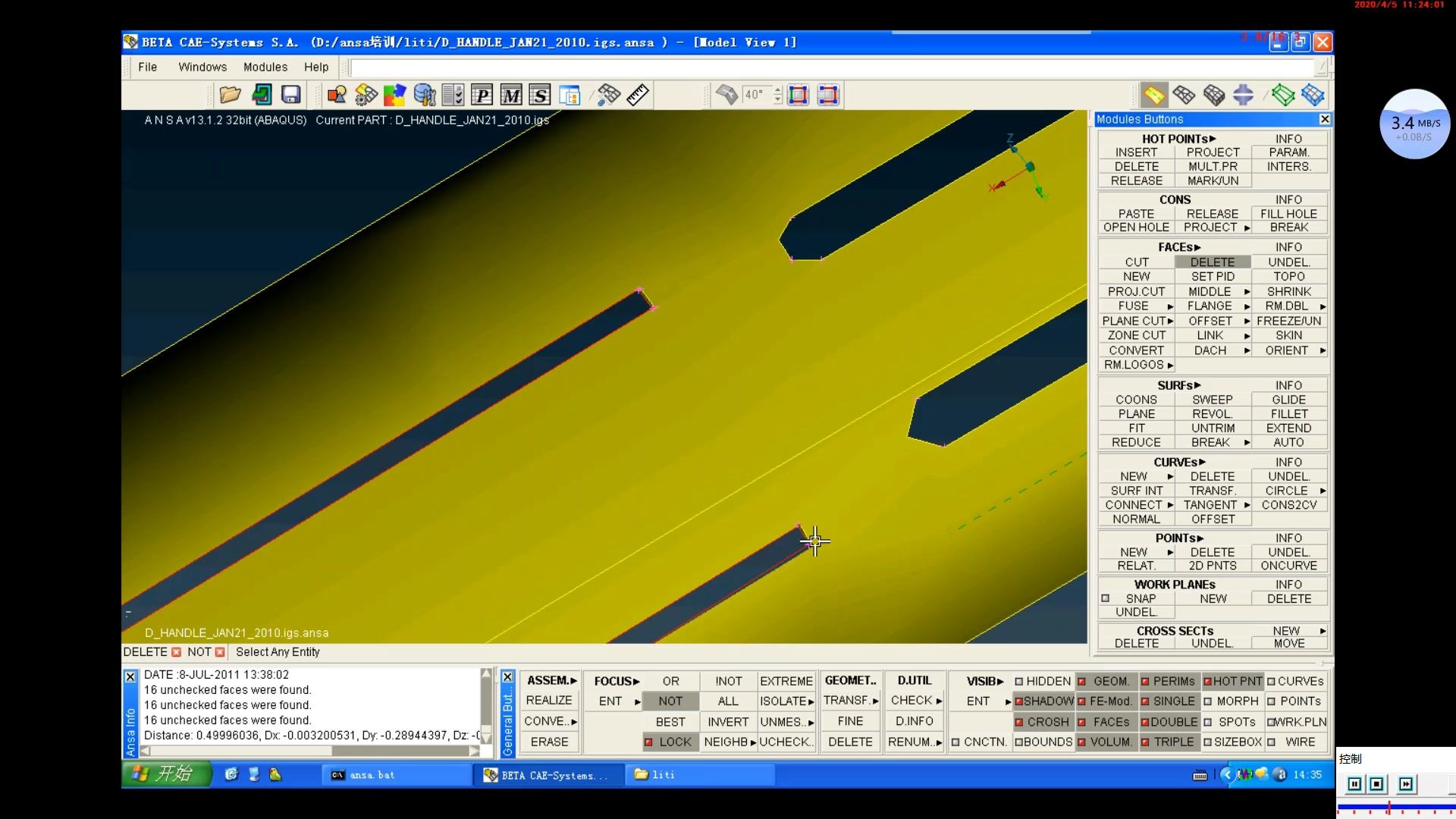Click the blue double-arrow section icon

pyautogui.click(x=1243, y=95)
